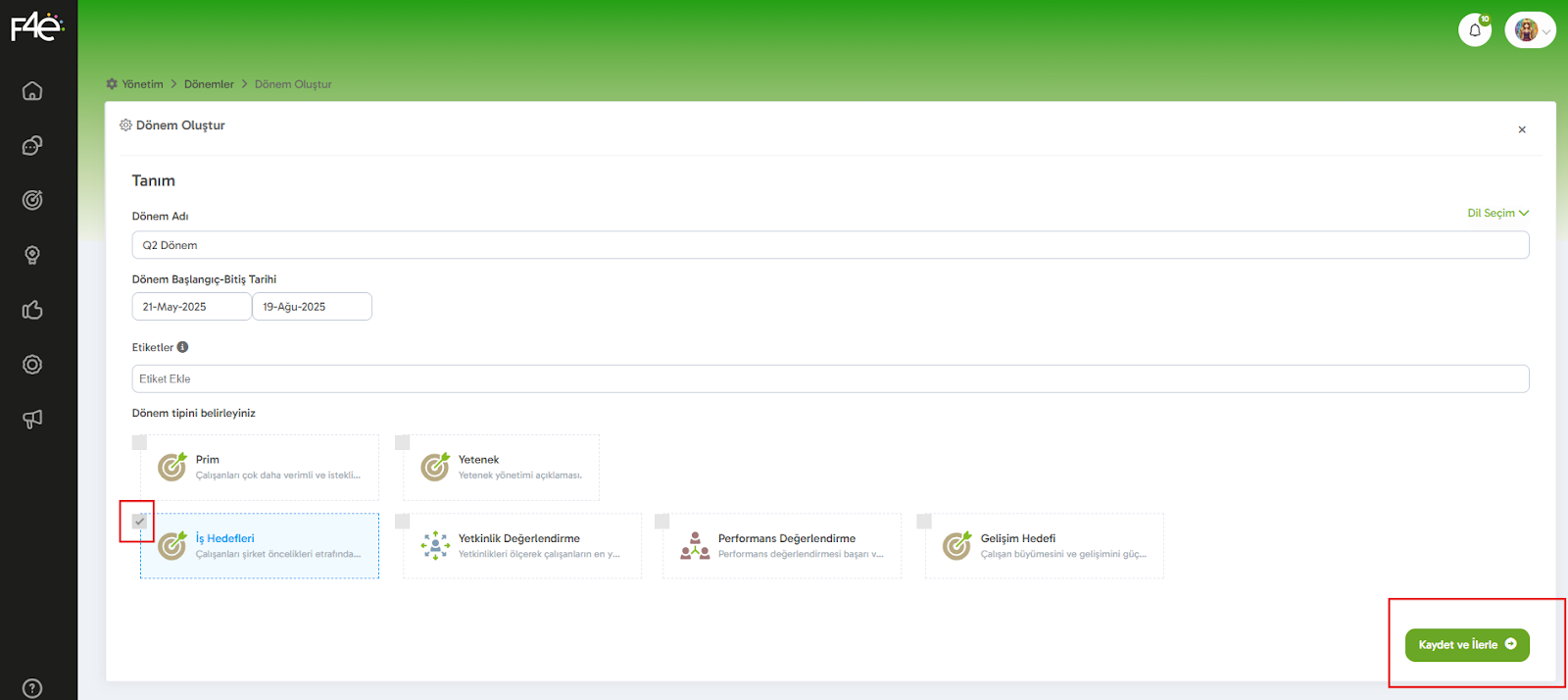Screen dimensions: 1568x700
Task: Click the help question mark icon
Action: tap(32, 688)
